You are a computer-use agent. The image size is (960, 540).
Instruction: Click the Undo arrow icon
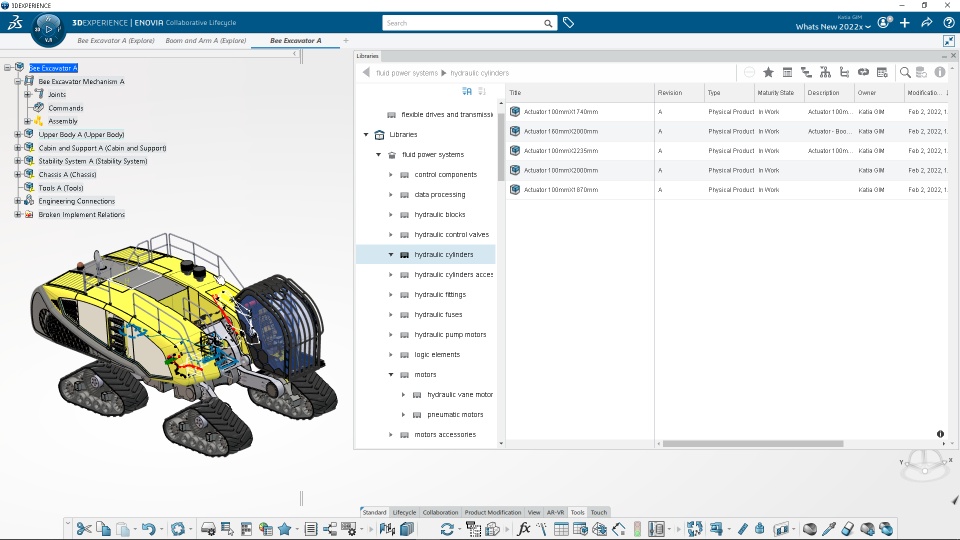[x=148, y=528]
